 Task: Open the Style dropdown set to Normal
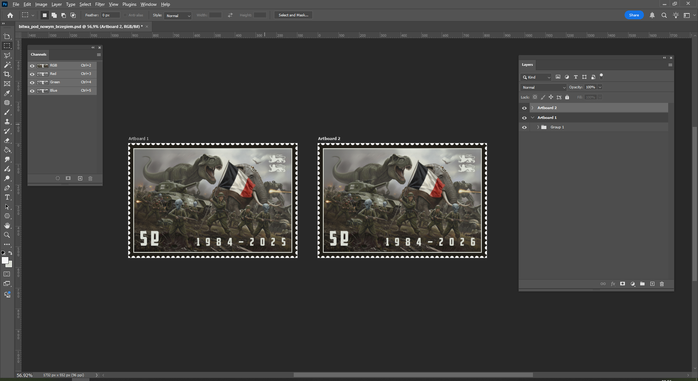[x=178, y=15]
